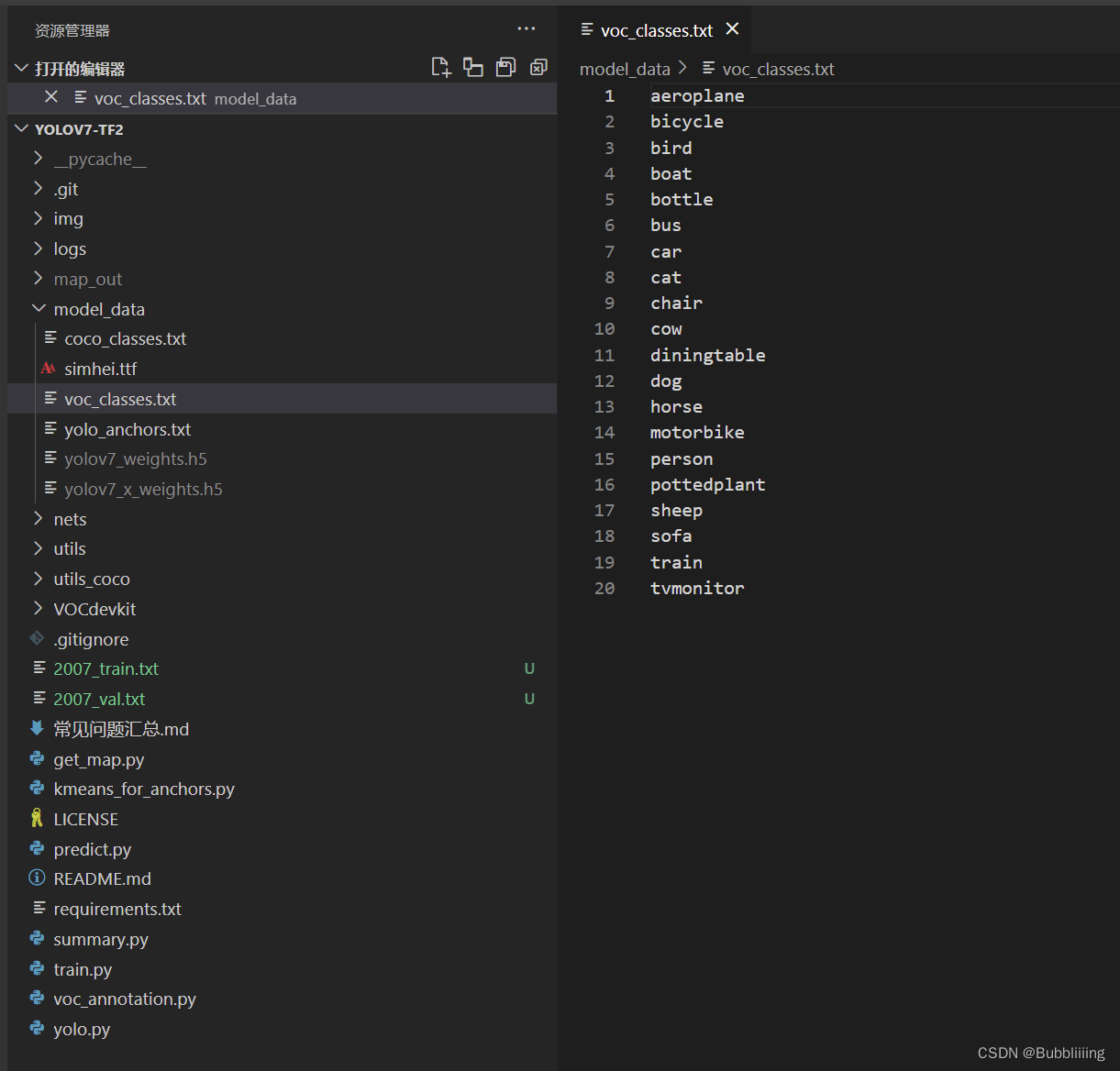Click coco_classes.txt file icon
This screenshot has width=1120, height=1071.
click(50, 337)
